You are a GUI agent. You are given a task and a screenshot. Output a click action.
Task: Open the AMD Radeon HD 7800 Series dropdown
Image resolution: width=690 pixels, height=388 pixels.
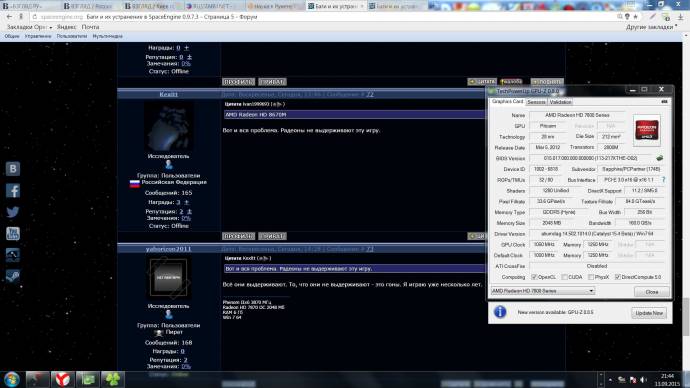(x=543, y=291)
